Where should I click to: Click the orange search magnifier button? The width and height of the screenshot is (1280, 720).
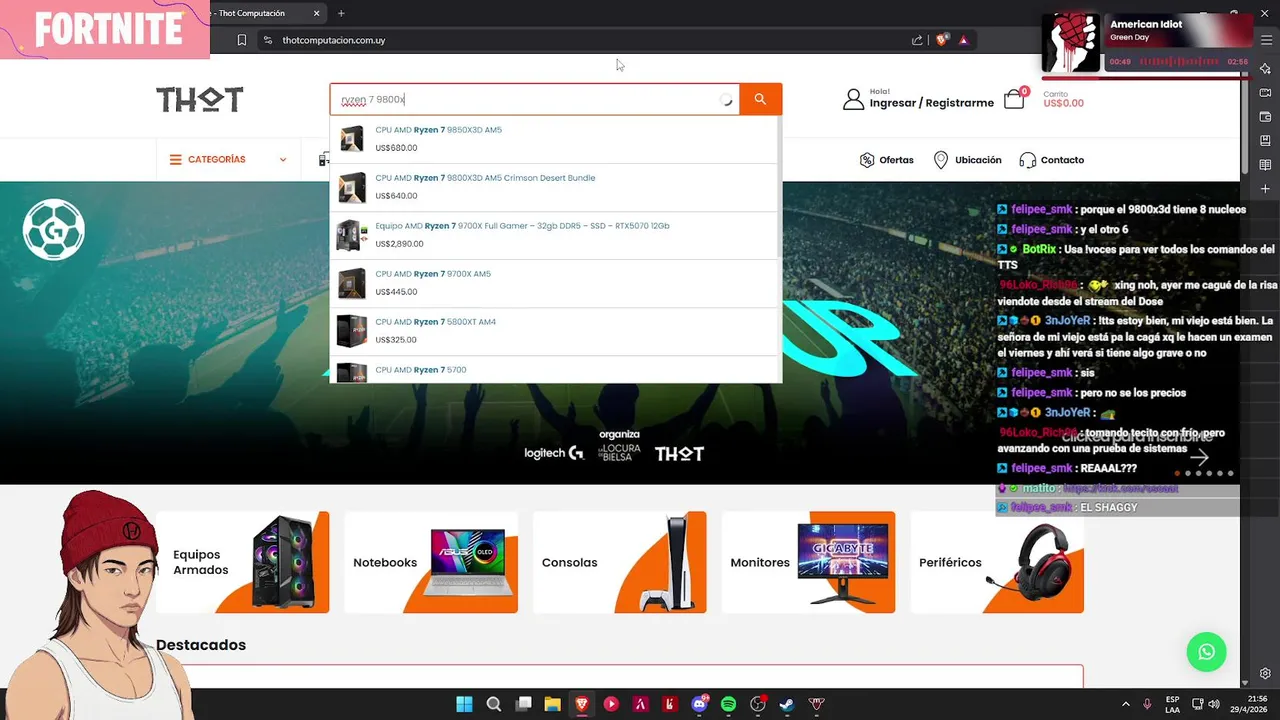(x=760, y=99)
